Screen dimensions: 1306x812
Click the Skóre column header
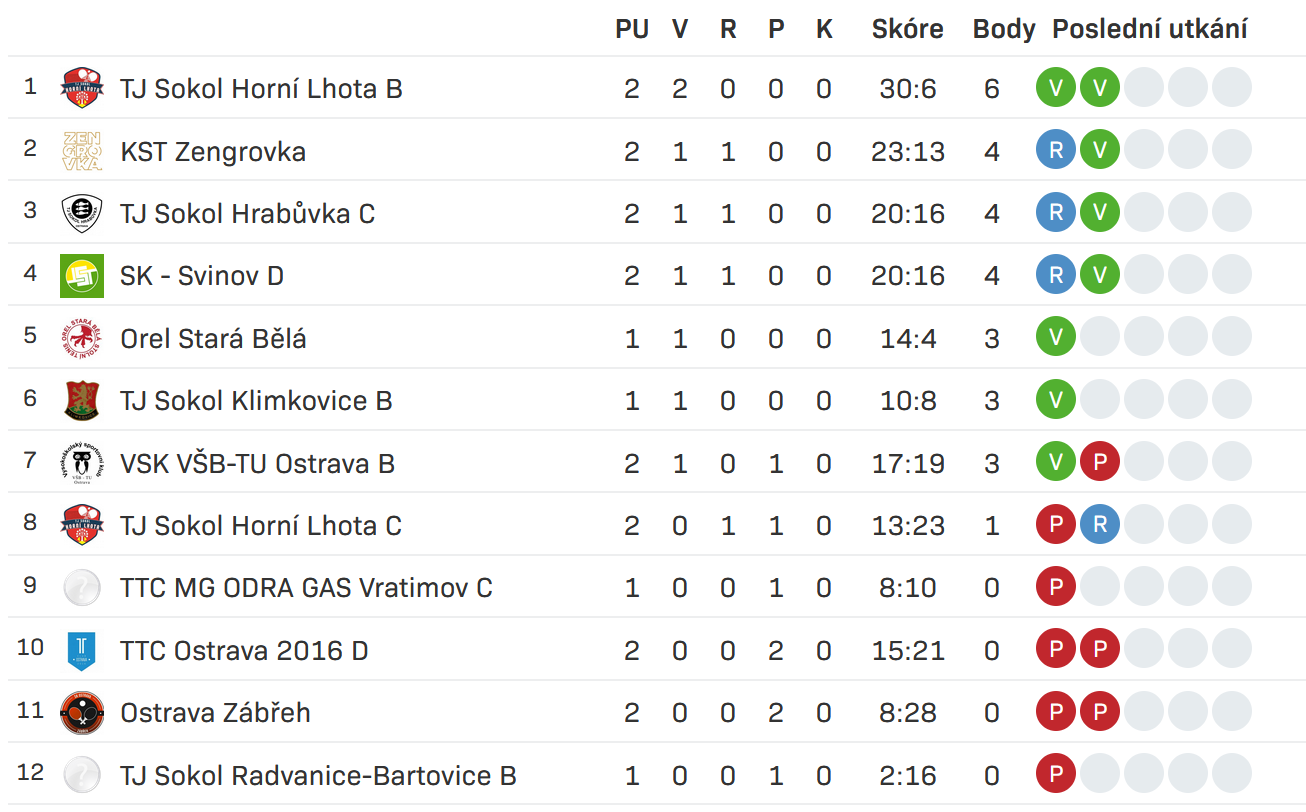pos(907,29)
